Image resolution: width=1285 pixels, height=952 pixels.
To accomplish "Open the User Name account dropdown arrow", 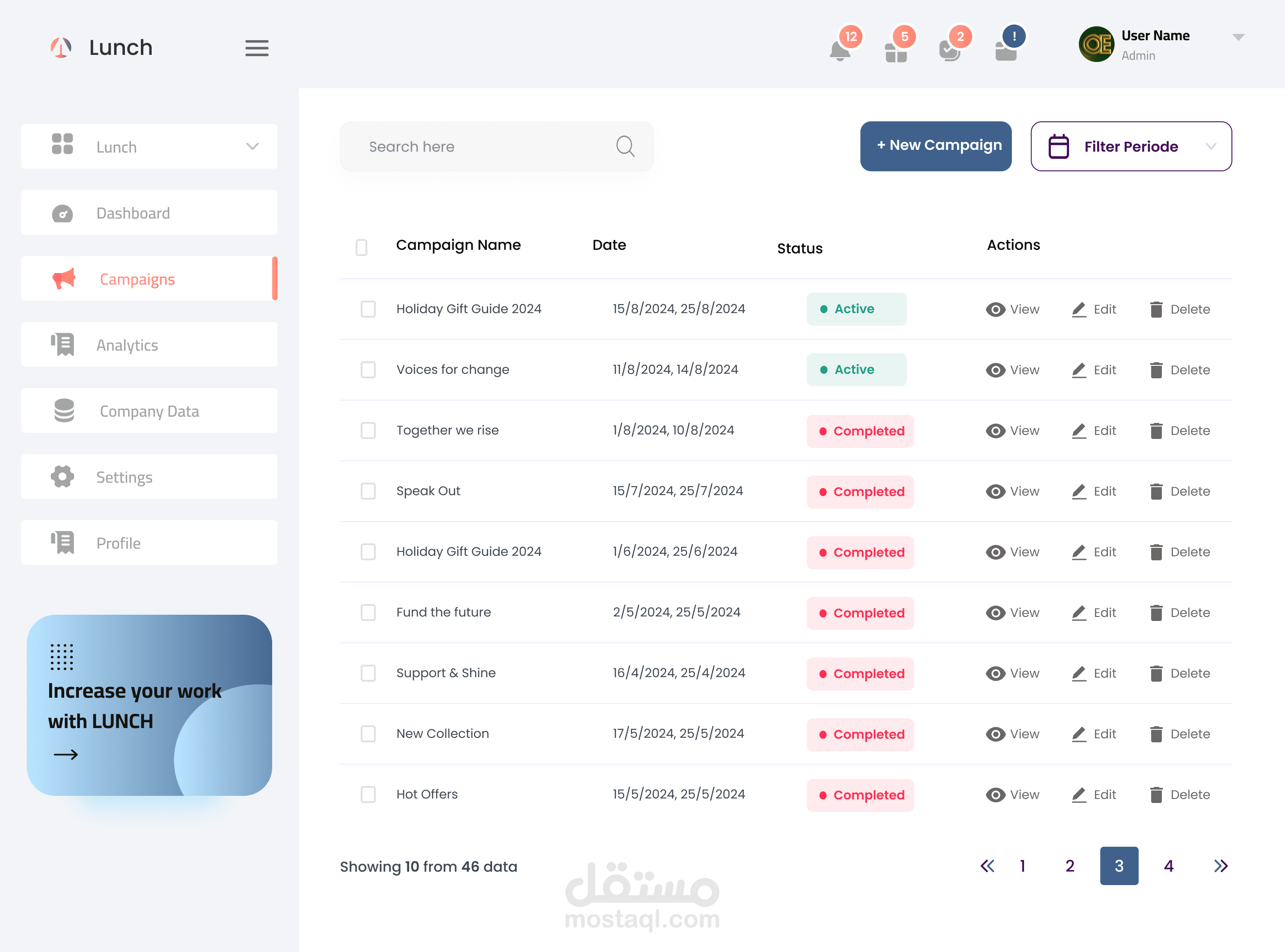I will [x=1238, y=37].
